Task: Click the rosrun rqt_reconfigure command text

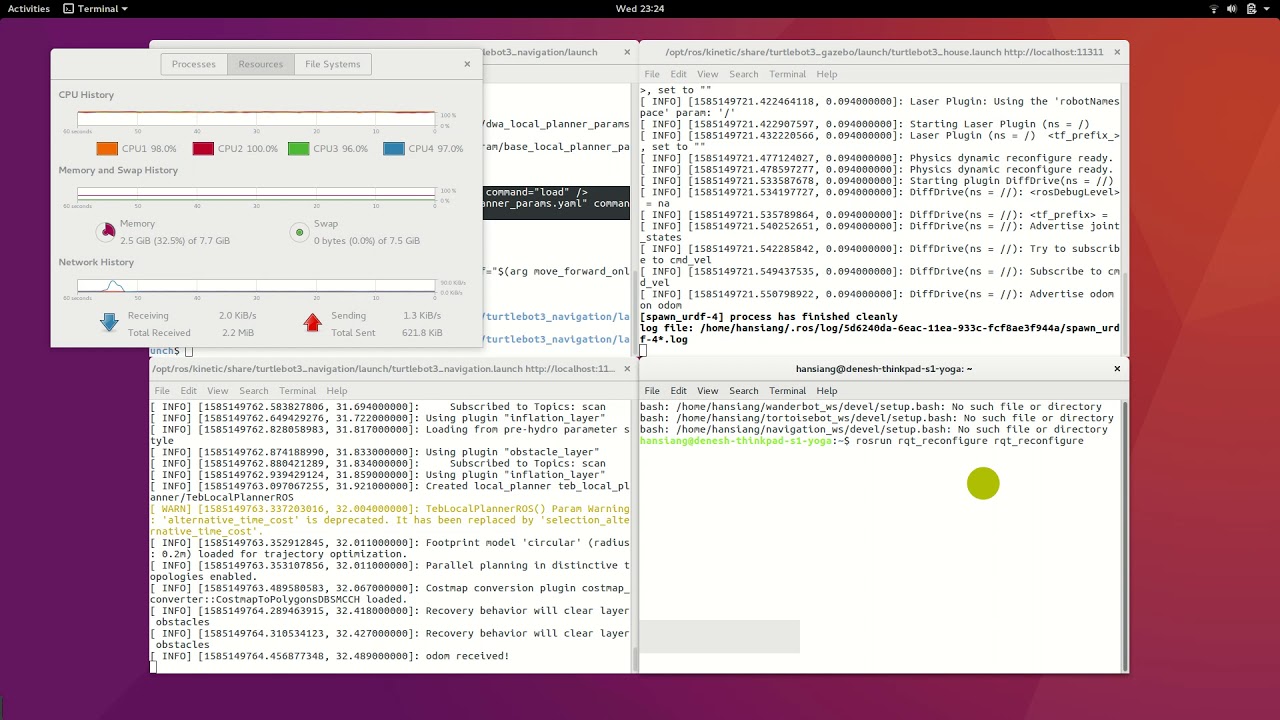Action: [x=970, y=441]
